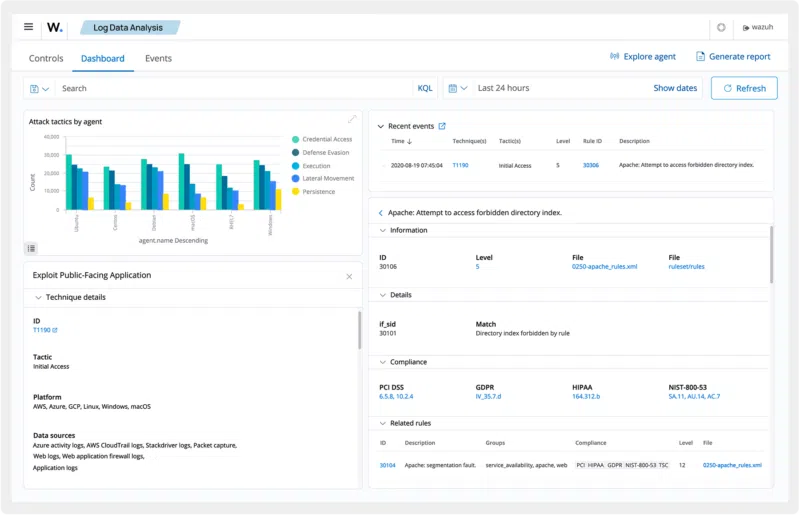Click the Wazuh logo icon

pos(54,27)
